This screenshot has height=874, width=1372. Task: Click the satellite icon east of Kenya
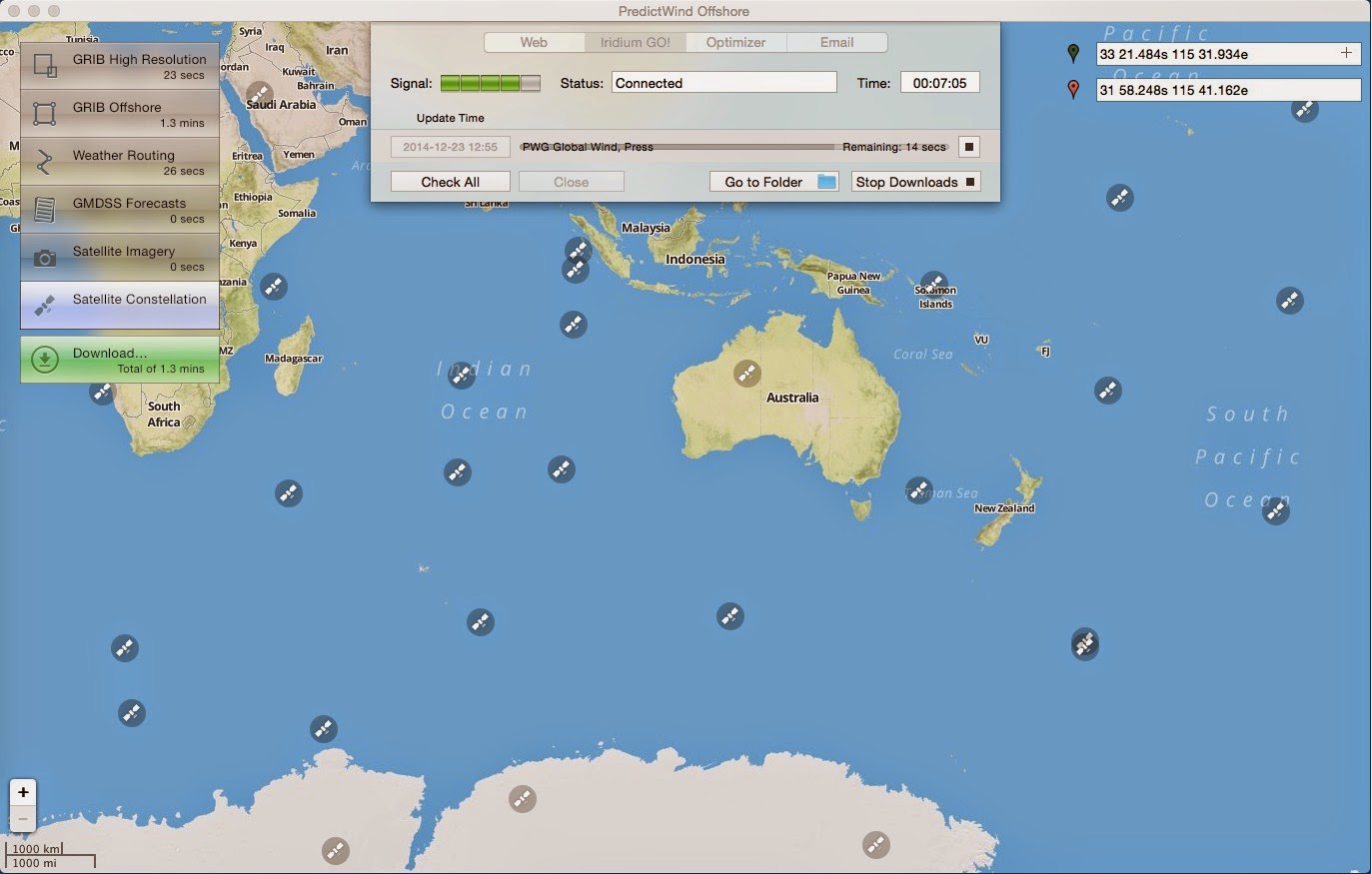pyautogui.click(x=274, y=287)
